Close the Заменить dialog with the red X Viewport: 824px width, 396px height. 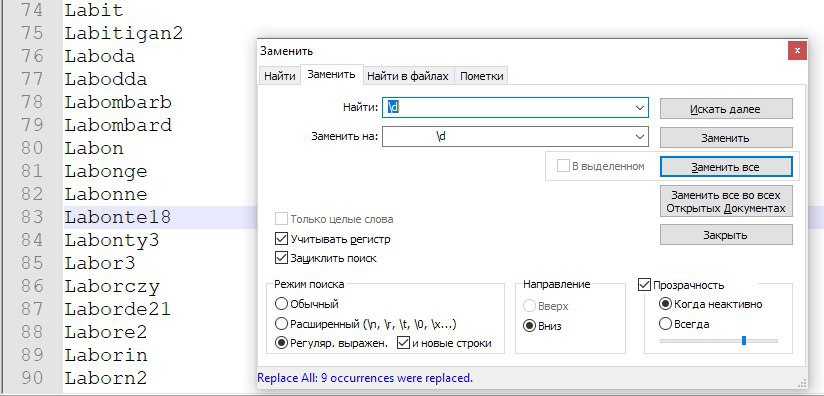[x=797, y=51]
